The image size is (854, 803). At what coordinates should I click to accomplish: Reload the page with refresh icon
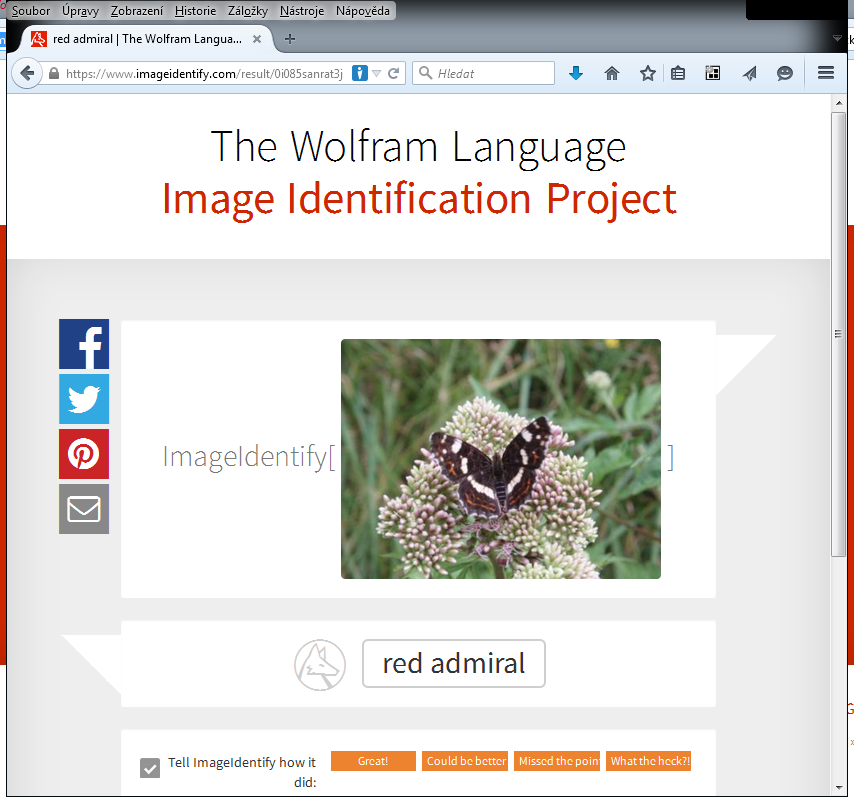click(x=394, y=73)
